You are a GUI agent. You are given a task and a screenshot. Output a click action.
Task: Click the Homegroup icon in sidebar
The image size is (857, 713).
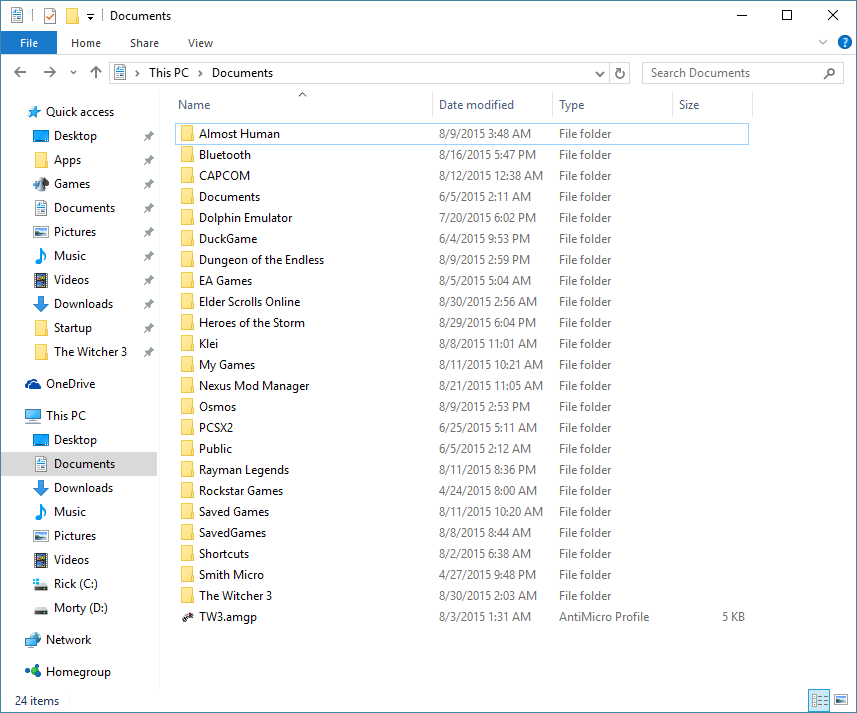(x=33, y=671)
